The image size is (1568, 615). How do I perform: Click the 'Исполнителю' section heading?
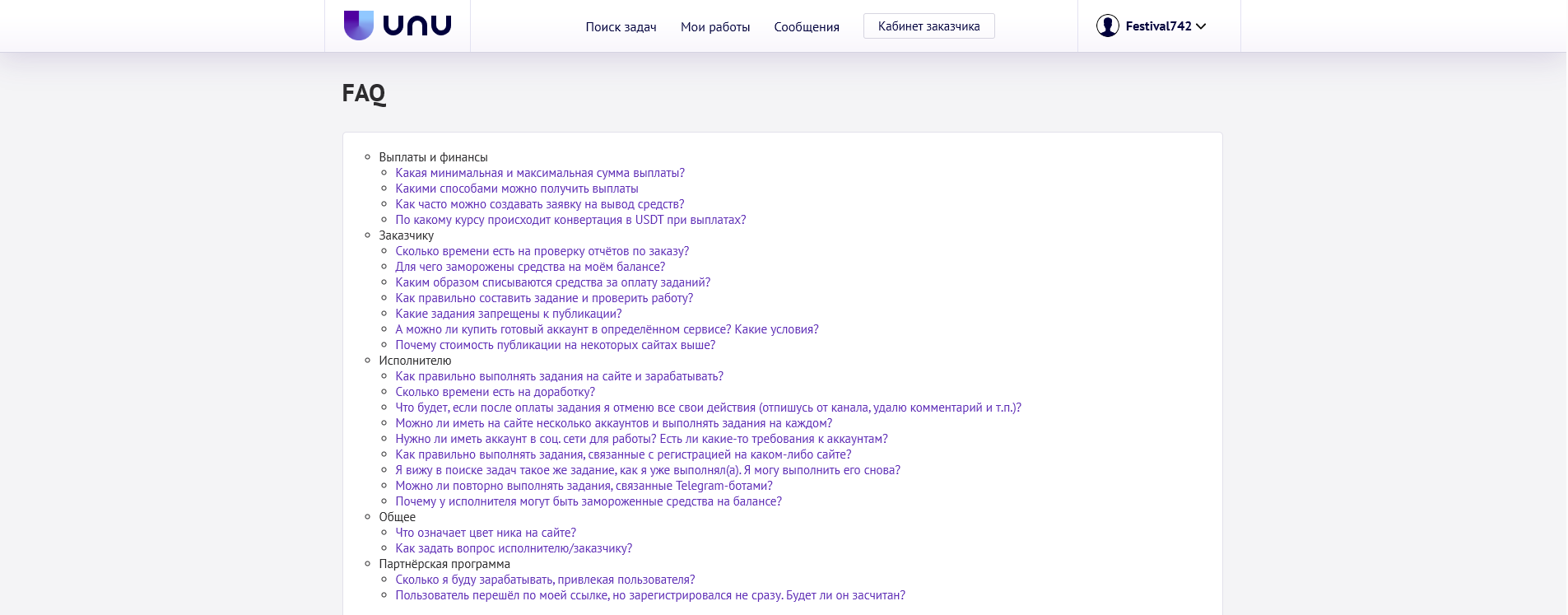tap(415, 361)
